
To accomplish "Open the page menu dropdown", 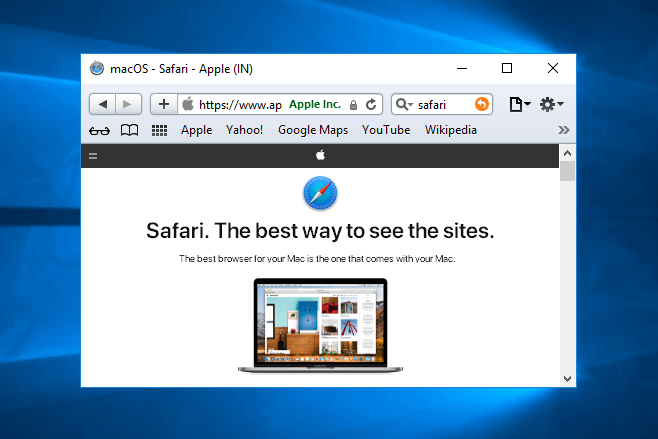I will [x=519, y=104].
